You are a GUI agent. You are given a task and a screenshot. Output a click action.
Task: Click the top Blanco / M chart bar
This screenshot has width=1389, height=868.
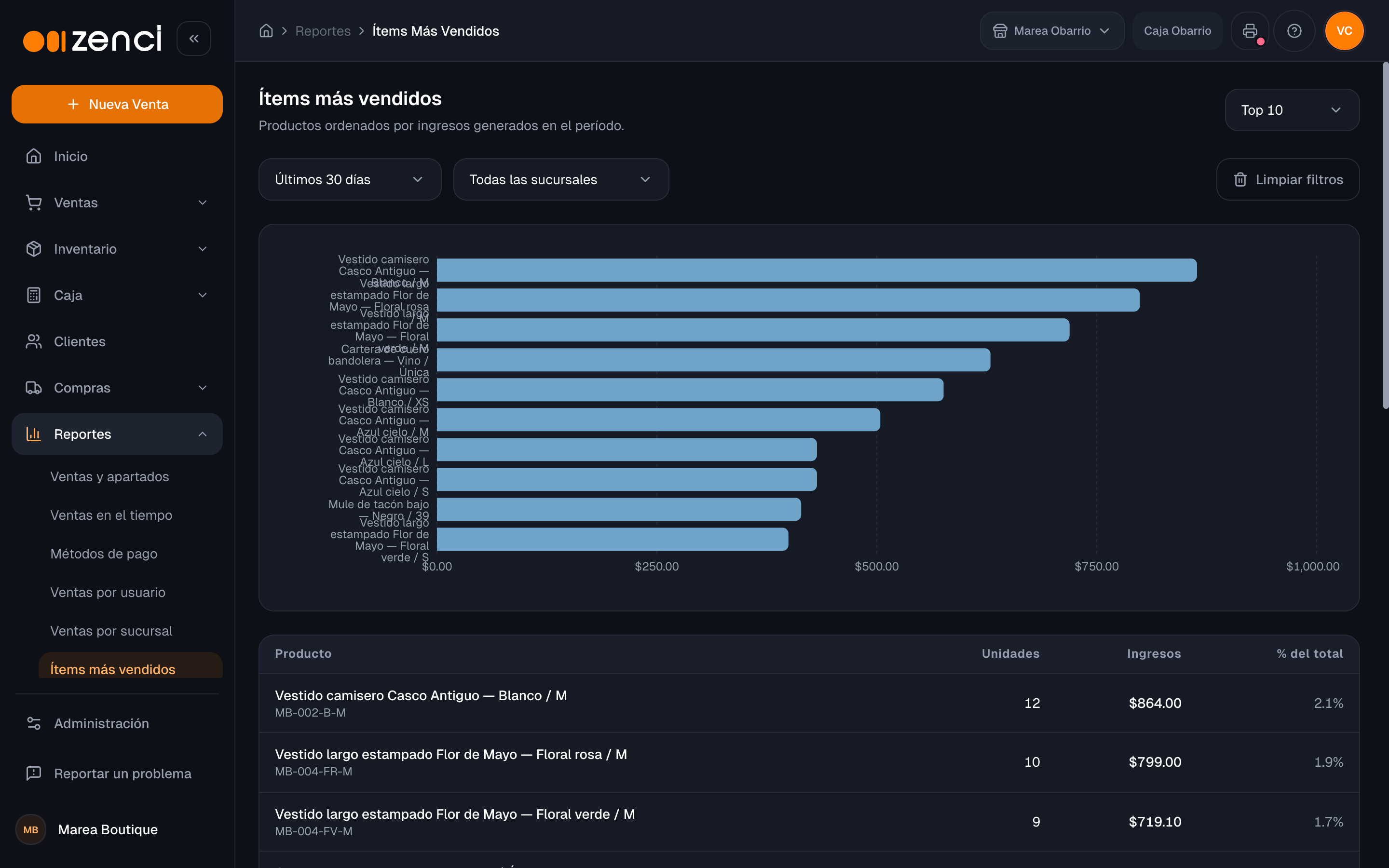click(816, 271)
